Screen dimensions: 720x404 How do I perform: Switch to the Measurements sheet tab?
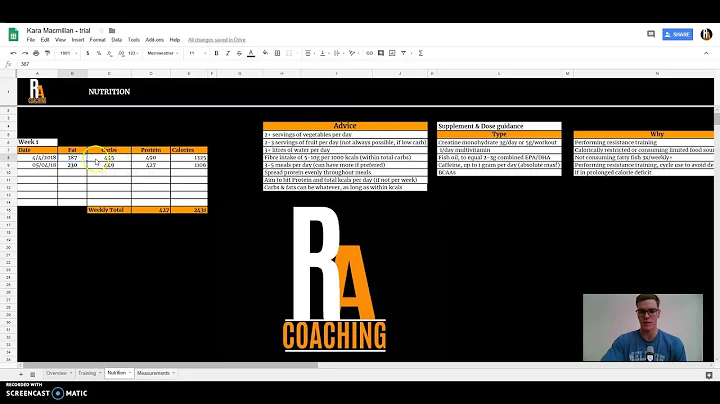point(153,373)
